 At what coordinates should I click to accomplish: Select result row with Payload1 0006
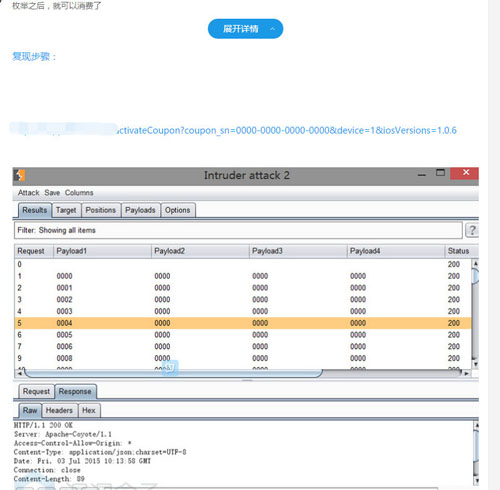pos(243,346)
